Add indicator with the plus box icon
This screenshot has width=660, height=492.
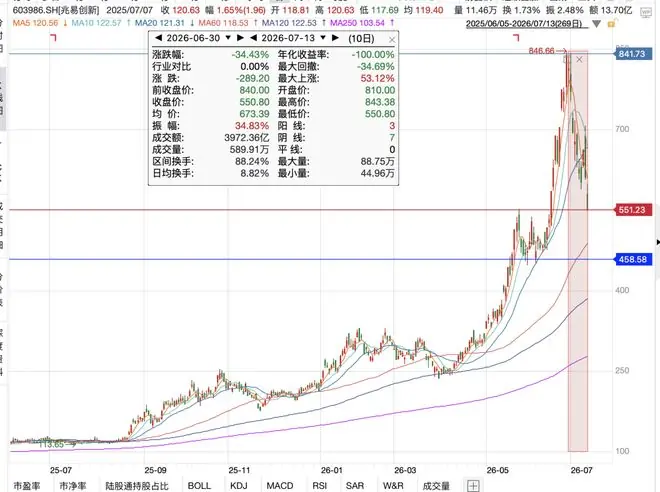click(x=473, y=485)
